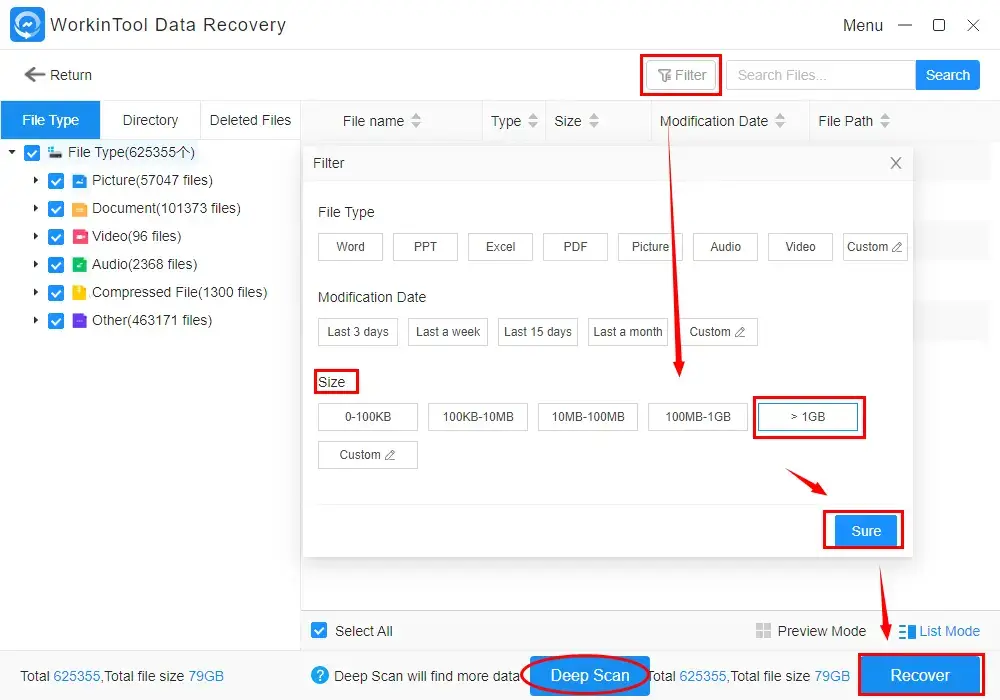Viewport: 1000px width, 700px height.
Task: Uncheck the Document(101373 files) checkbox
Action: pos(56,209)
